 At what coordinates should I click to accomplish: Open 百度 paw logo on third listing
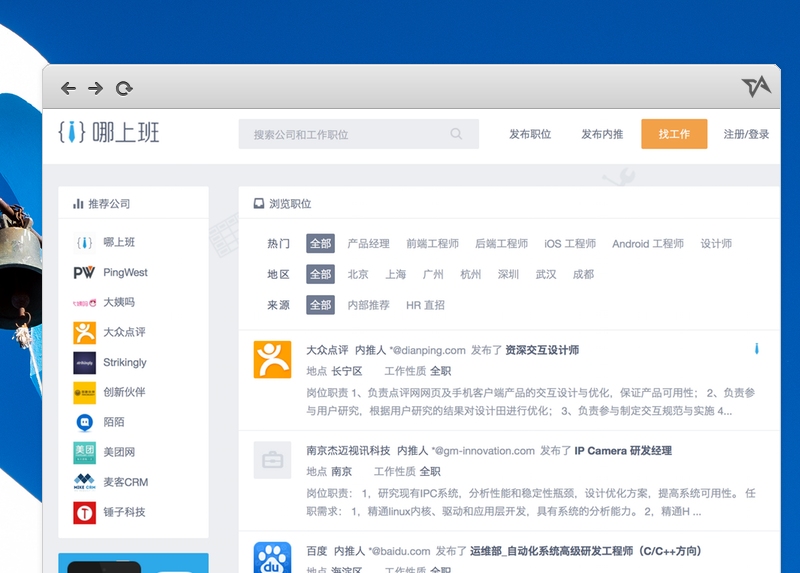[x=272, y=557]
